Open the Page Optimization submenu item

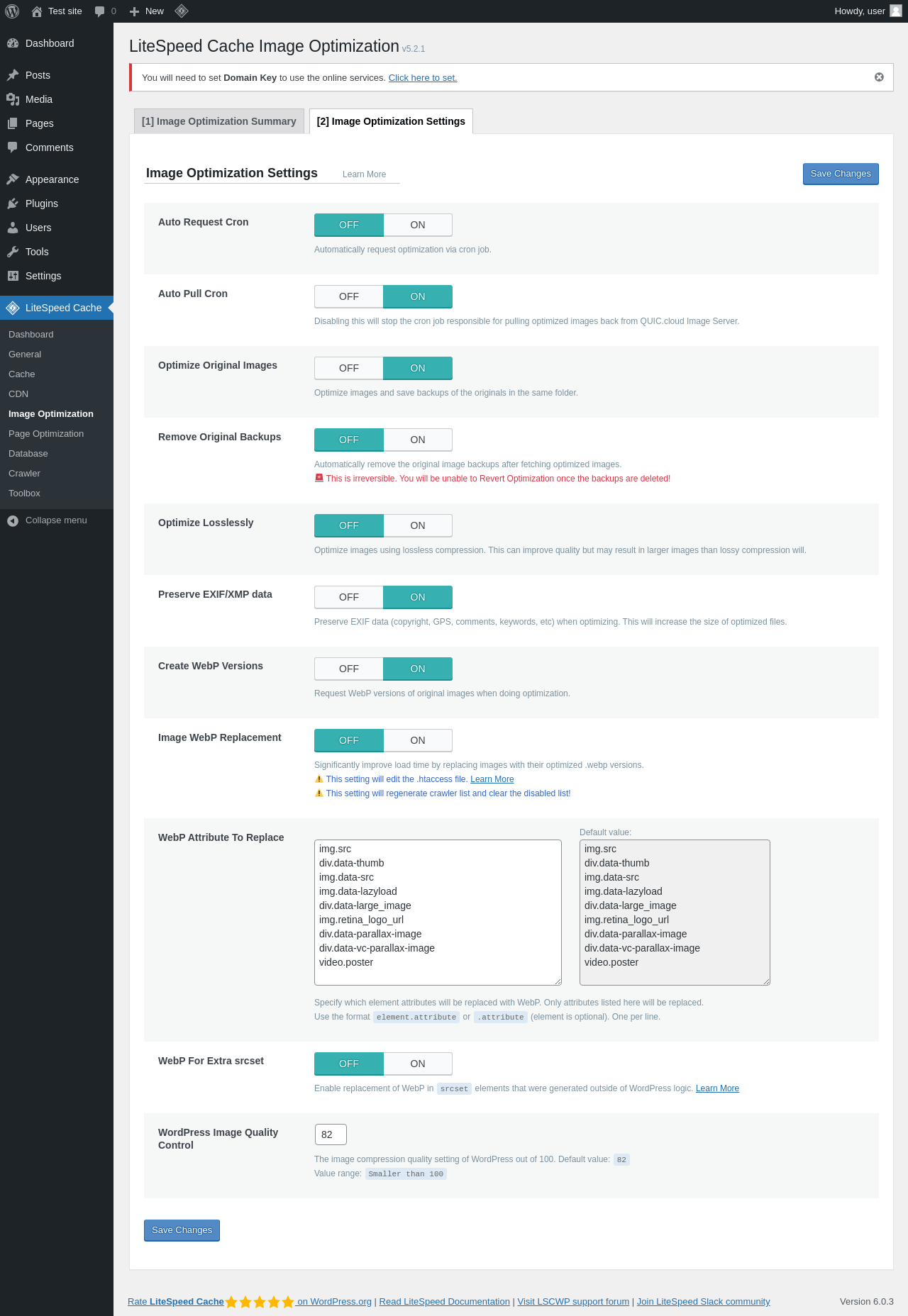tap(57, 434)
